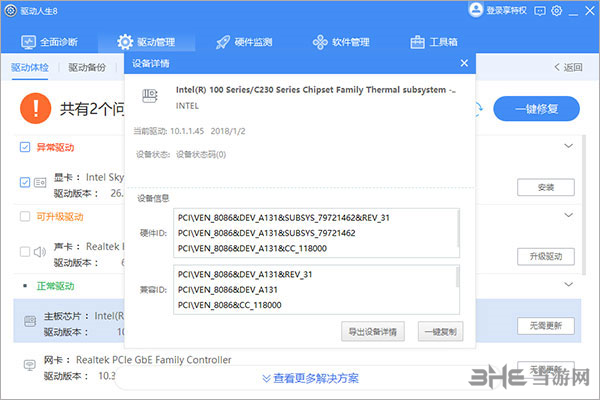Uncheck the 显卡 Intel driver checkbox
The height and width of the screenshot is (400, 600).
tap(25, 182)
